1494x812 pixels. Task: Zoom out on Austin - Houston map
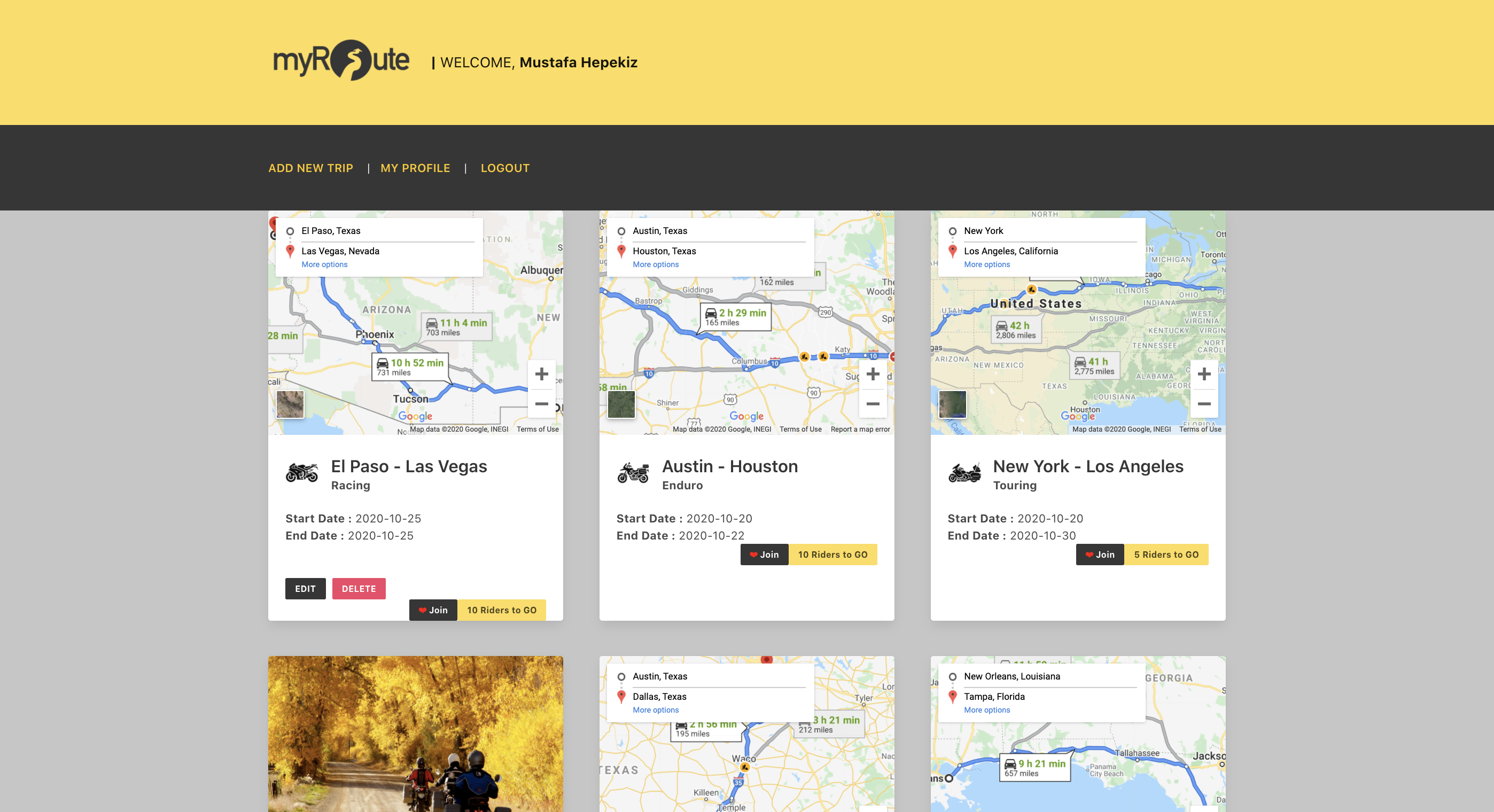click(x=872, y=404)
